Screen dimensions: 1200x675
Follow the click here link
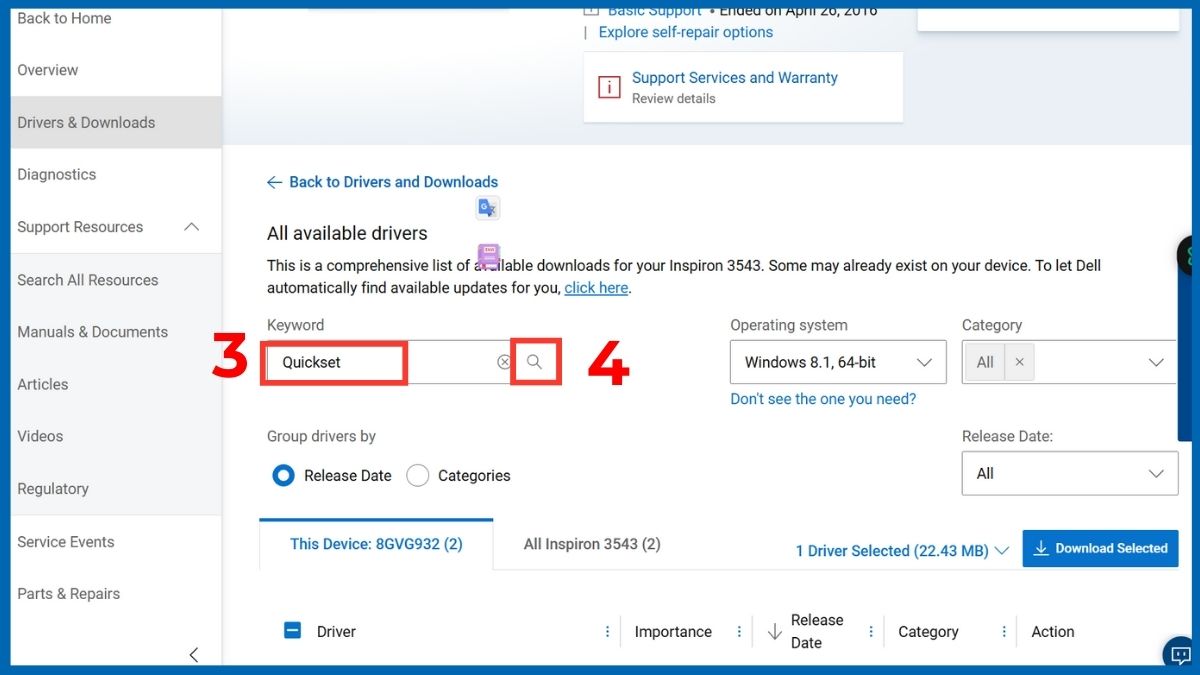pyautogui.click(x=596, y=288)
